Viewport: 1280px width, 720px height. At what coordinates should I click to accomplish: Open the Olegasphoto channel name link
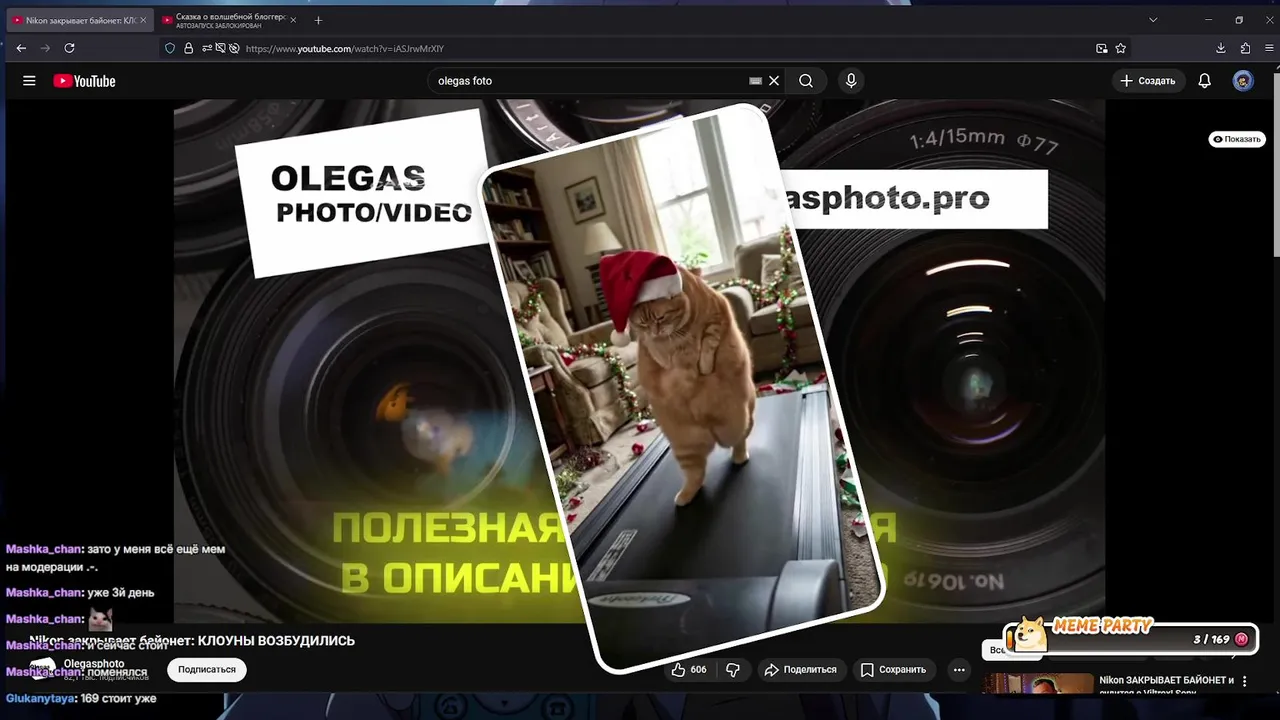coord(94,664)
